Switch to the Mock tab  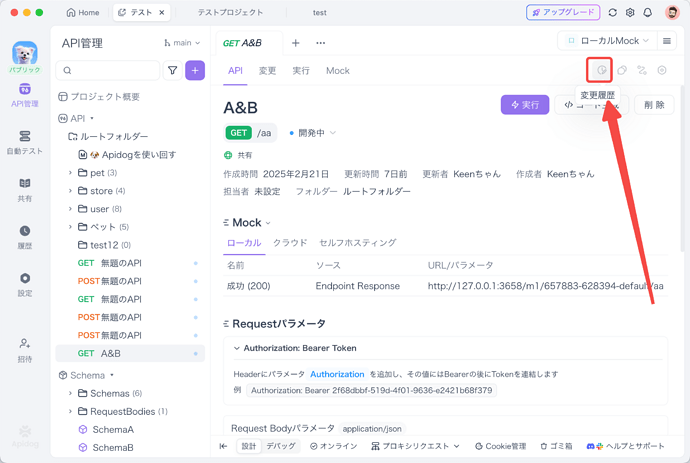click(x=337, y=71)
